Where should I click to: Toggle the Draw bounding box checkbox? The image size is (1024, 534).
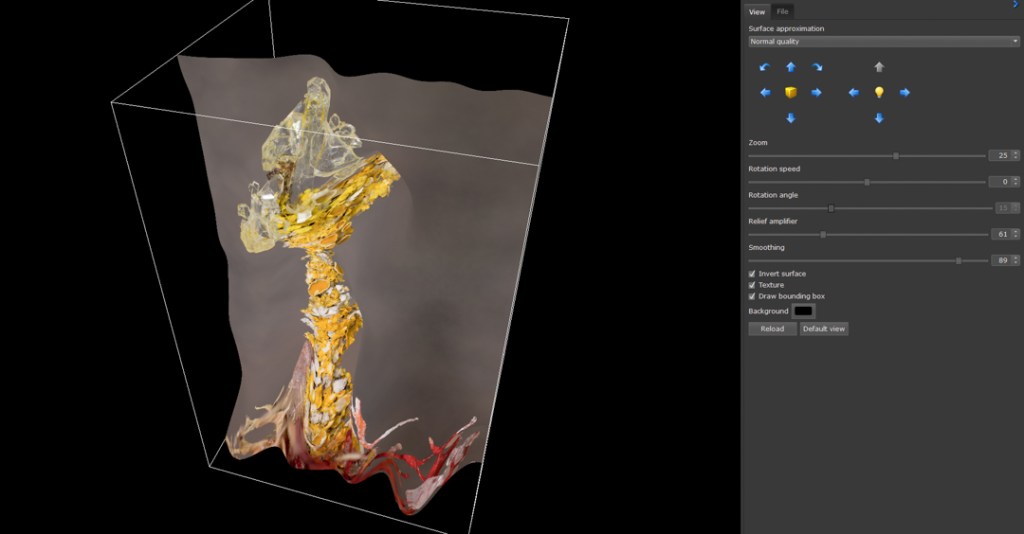[x=752, y=296]
